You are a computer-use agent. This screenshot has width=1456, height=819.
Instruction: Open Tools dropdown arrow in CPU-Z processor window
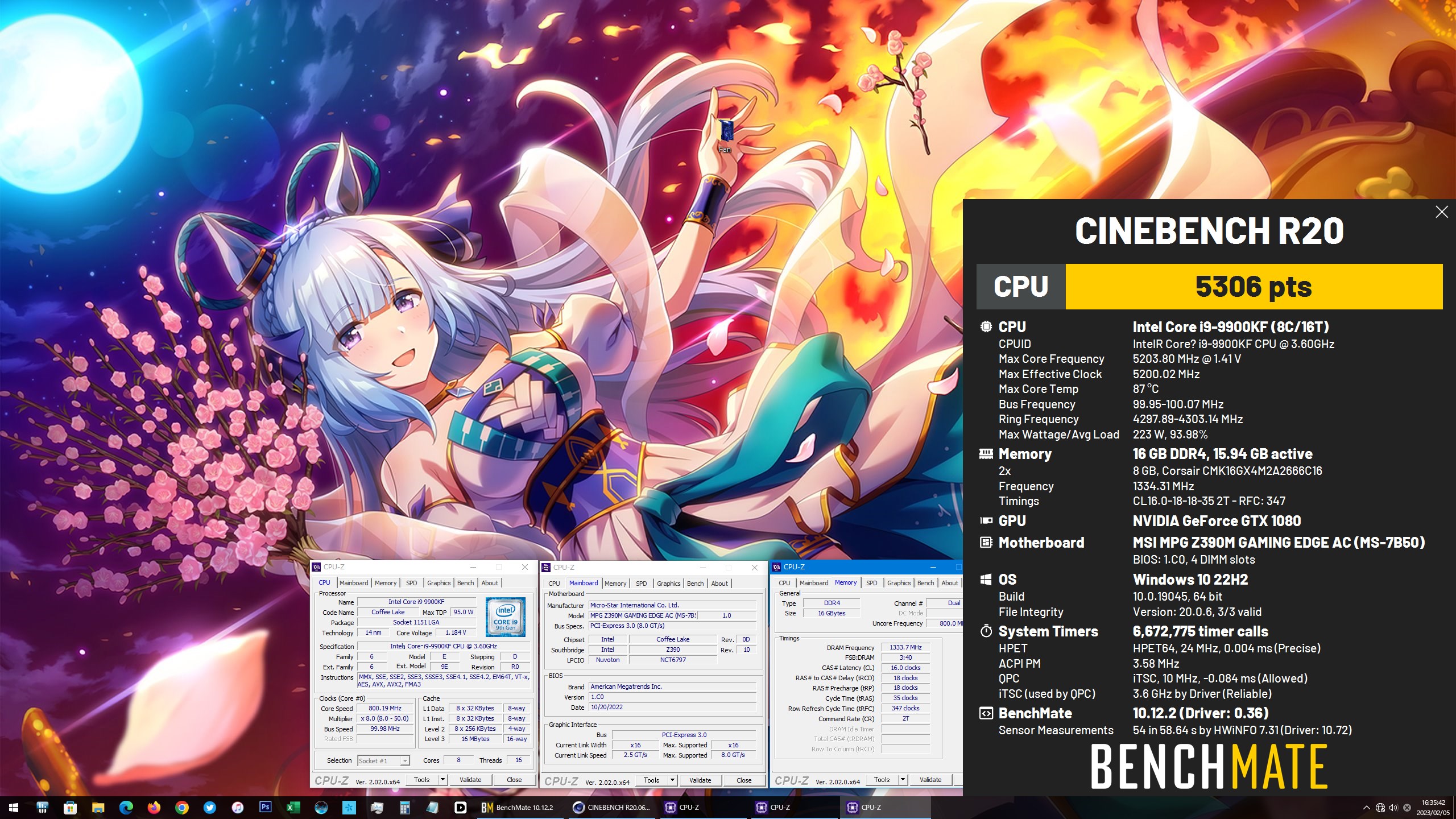pyautogui.click(x=442, y=780)
